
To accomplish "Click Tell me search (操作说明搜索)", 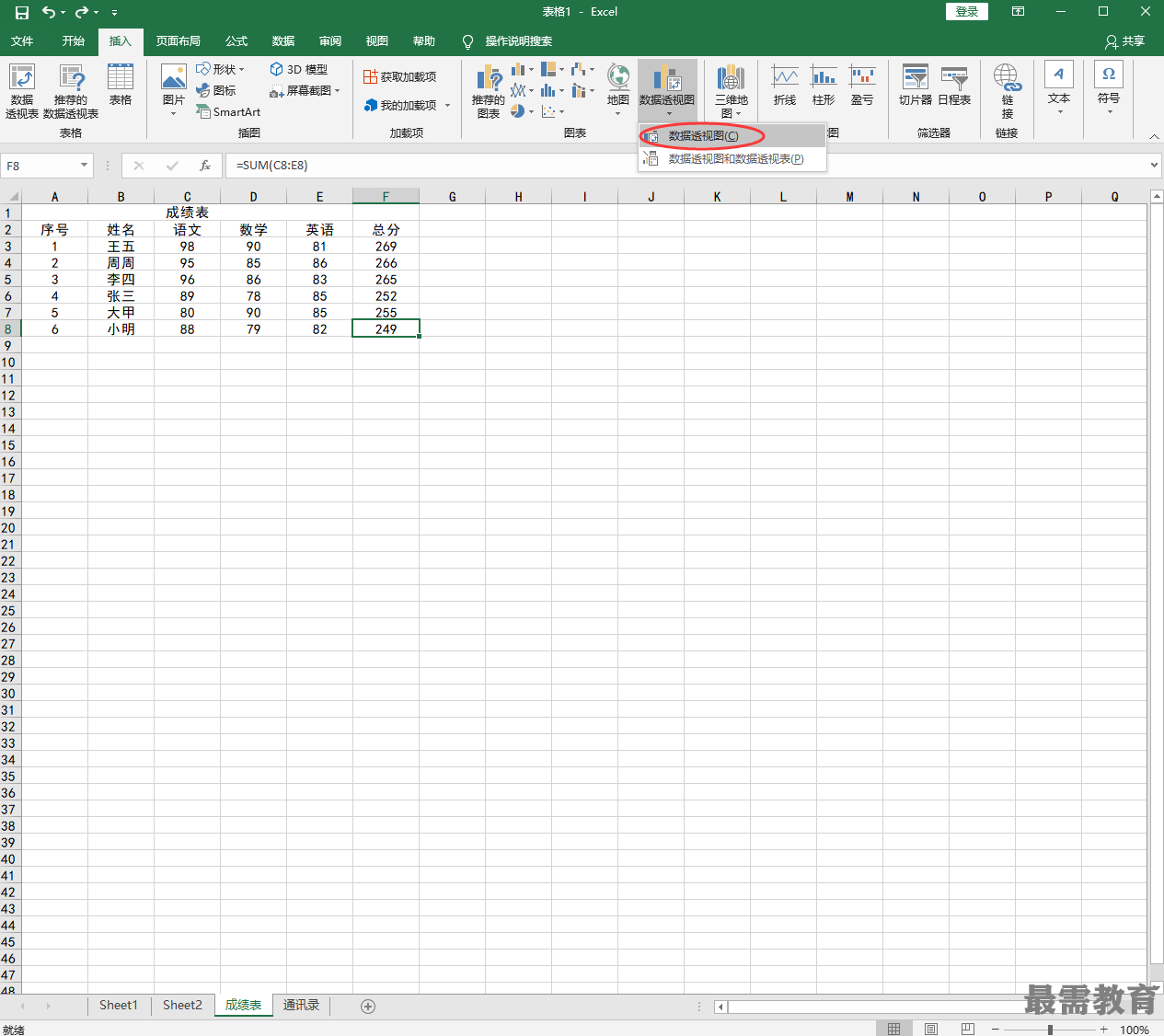I will point(518,41).
